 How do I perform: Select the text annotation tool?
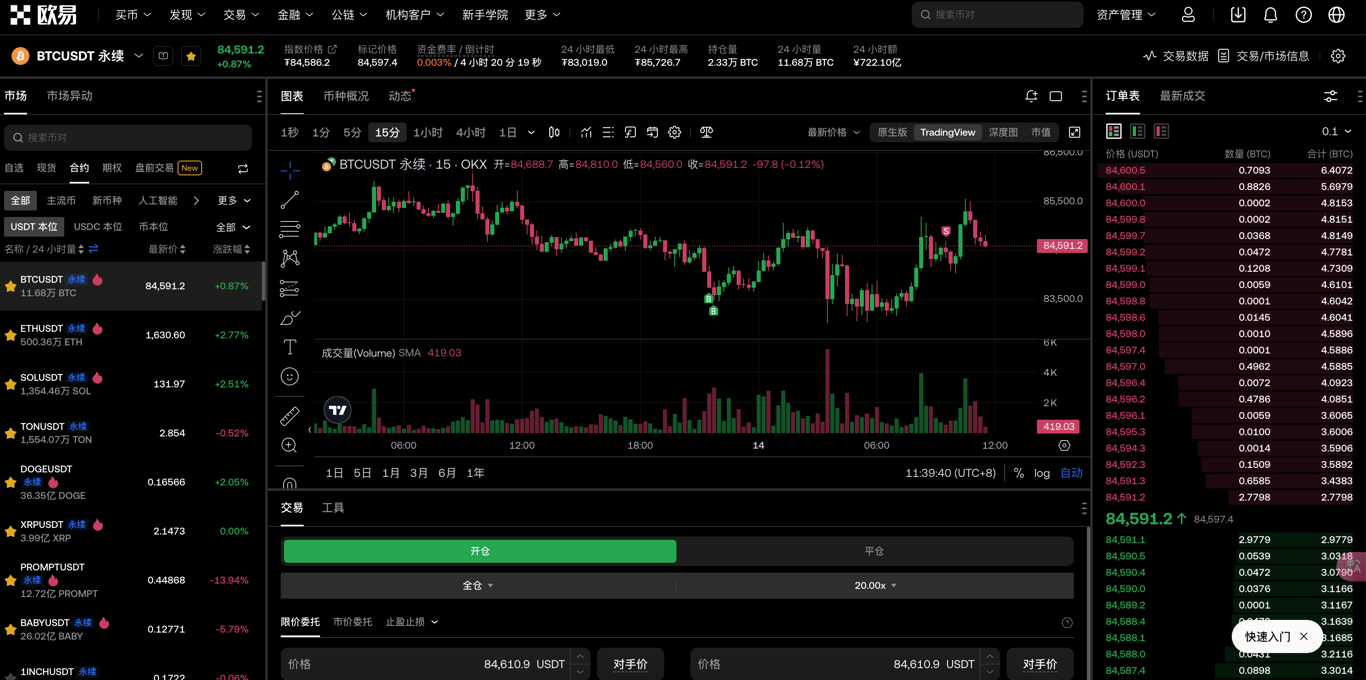[x=290, y=347]
